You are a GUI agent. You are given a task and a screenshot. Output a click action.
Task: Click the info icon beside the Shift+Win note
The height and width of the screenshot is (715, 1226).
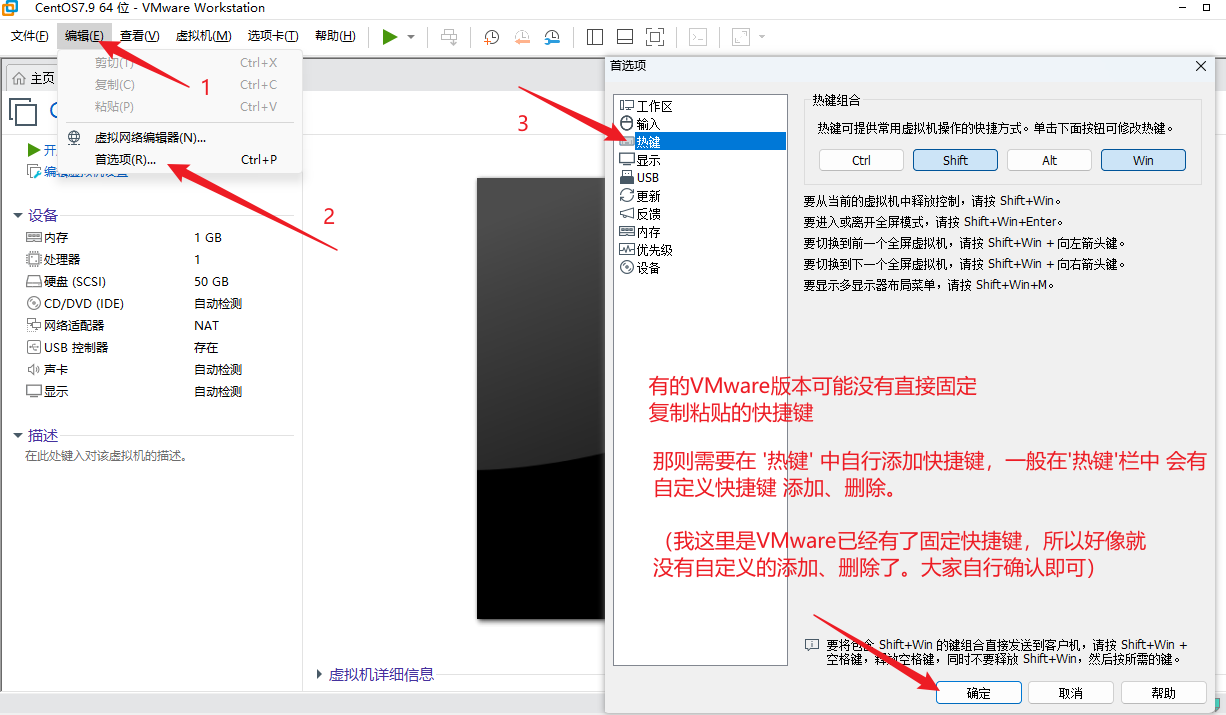coord(812,646)
